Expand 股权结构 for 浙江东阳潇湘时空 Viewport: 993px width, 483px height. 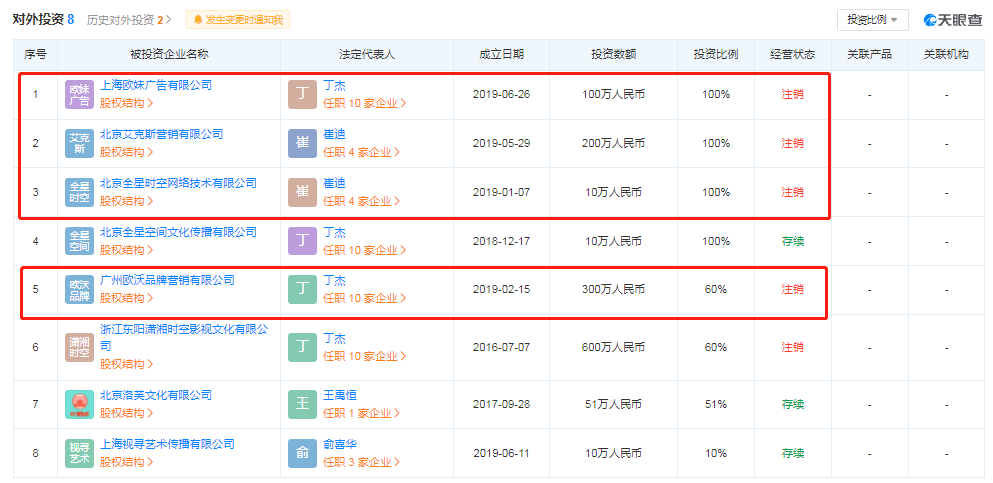[x=127, y=364]
